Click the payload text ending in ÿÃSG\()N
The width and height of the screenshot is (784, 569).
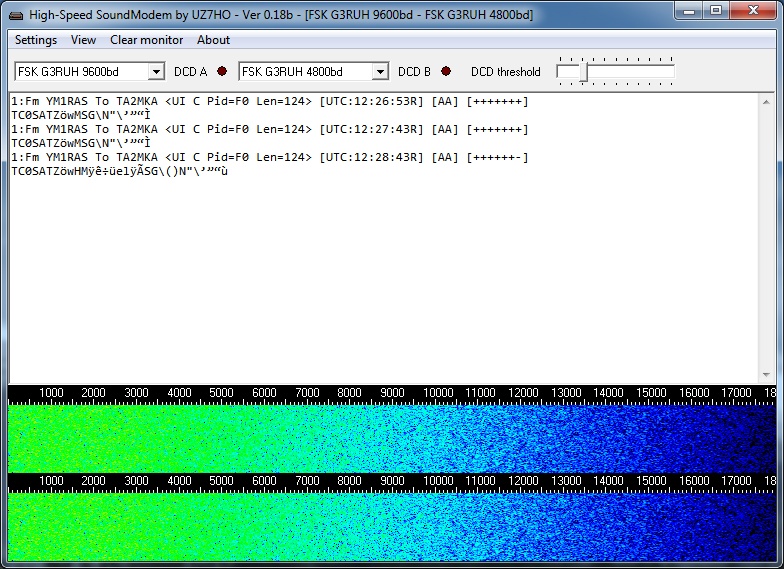click(x=120, y=172)
